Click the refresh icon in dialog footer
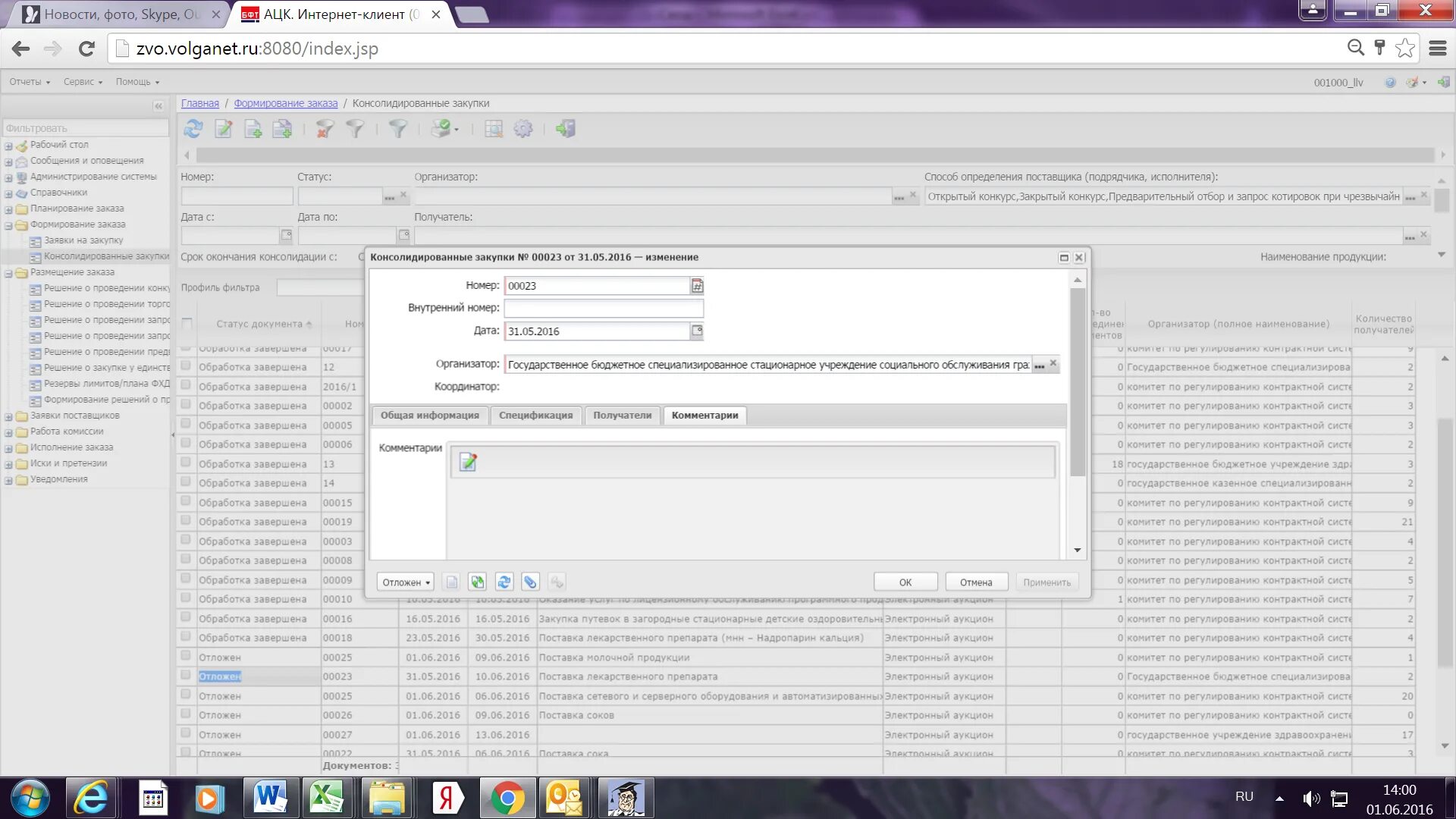This screenshot has width=1456, height=819. coord(504,582)
